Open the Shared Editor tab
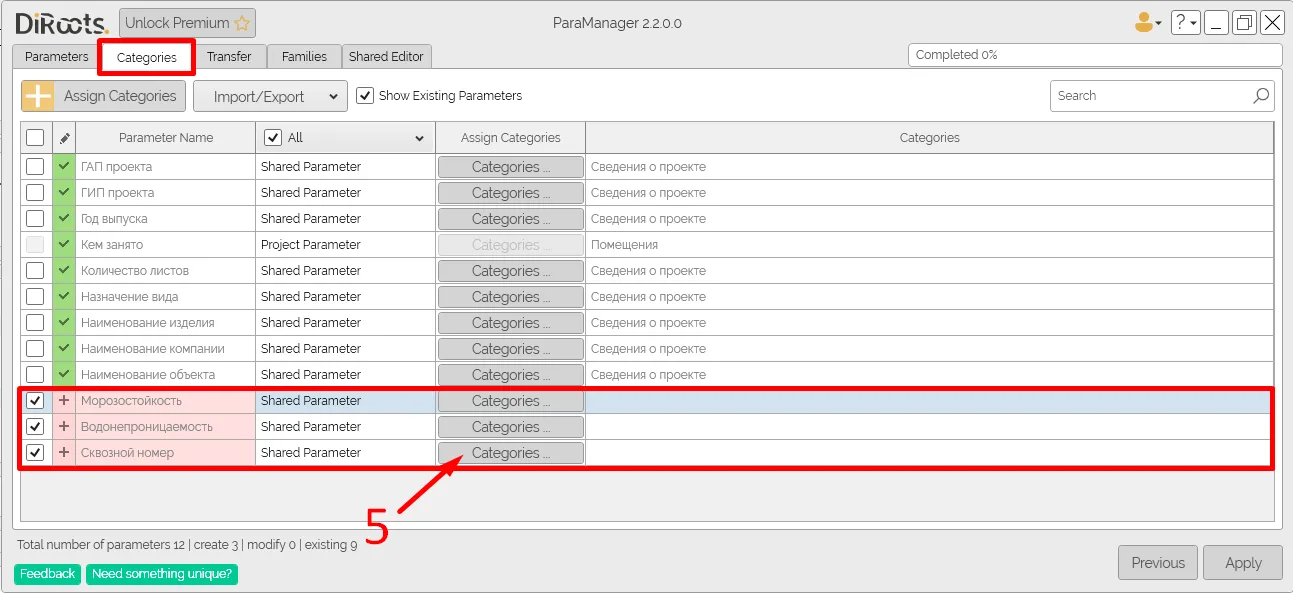The height and width of the screenshot is (593, 1293). pos(386,57)
